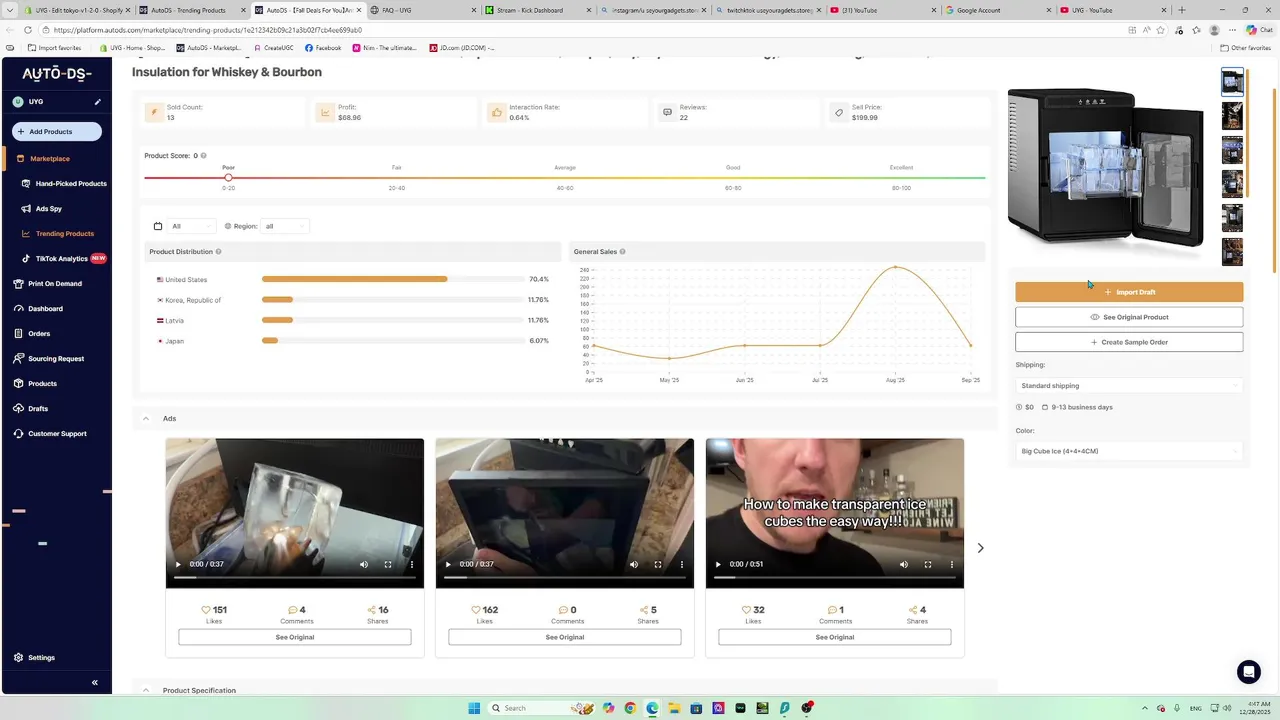Click the Product Score slider marker

point(228,178)
